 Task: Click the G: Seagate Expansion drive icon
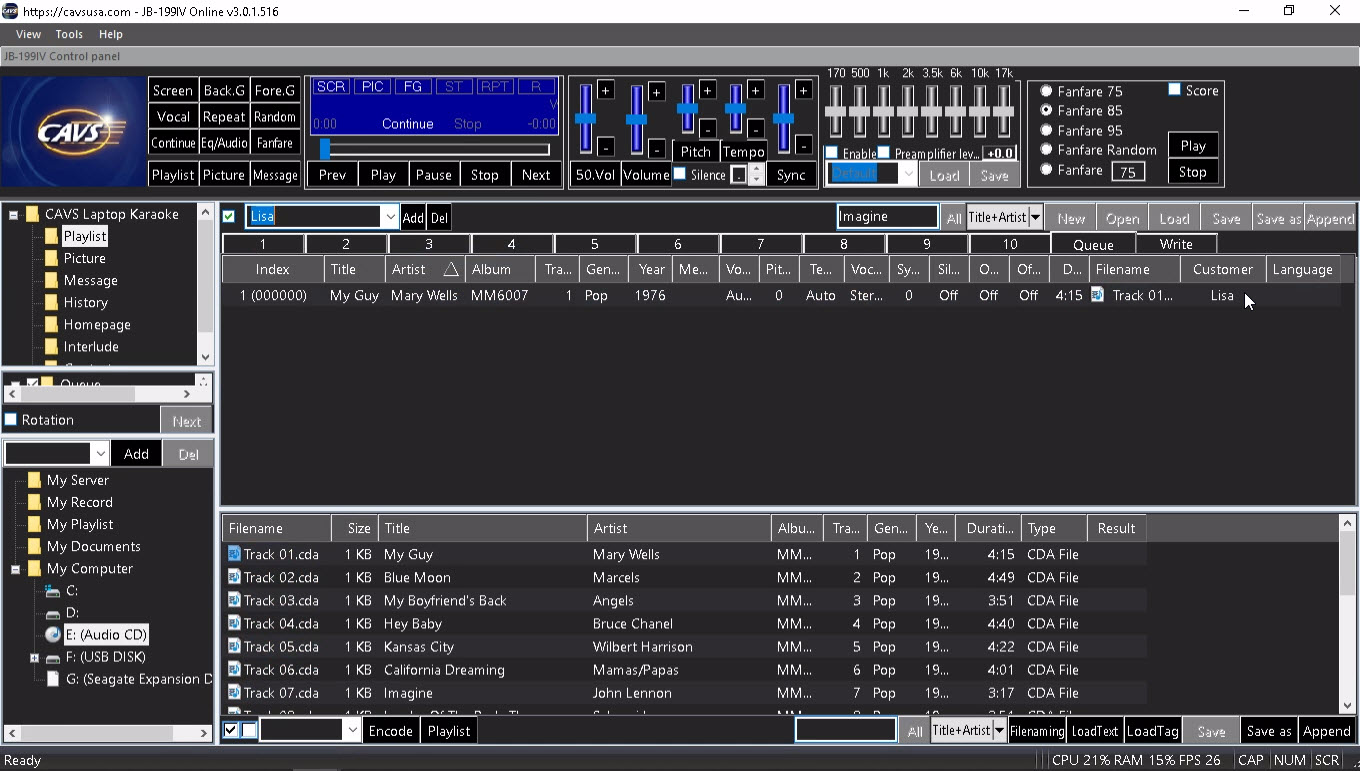coord(53,678)
